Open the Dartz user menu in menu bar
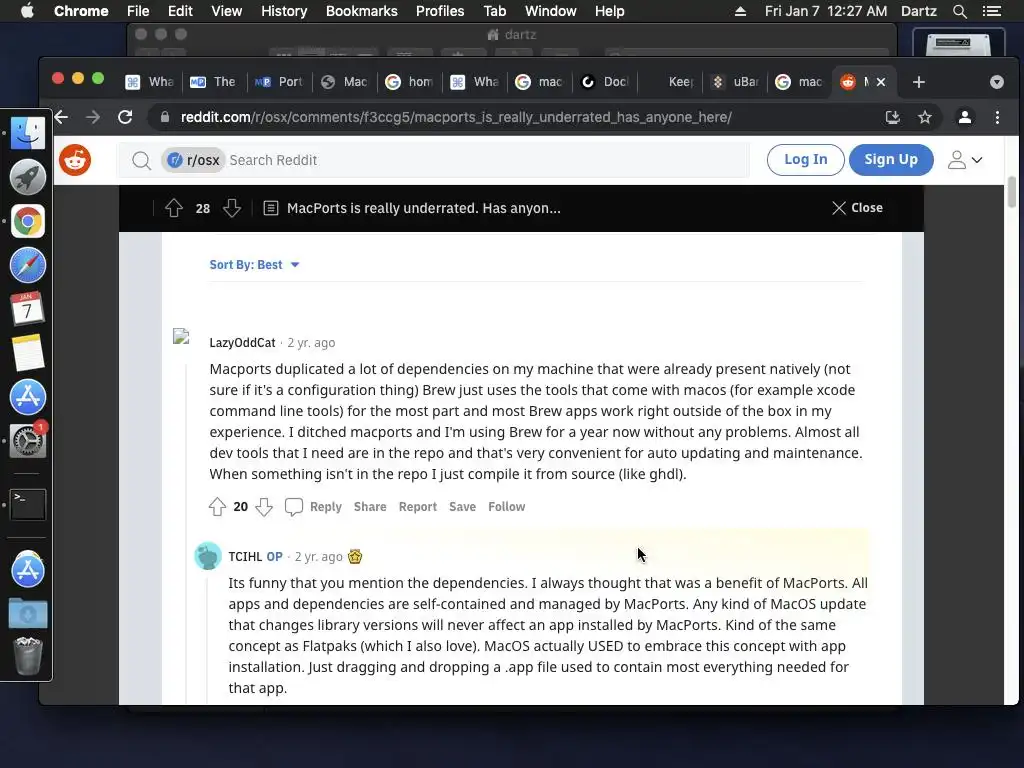 pos(918,11)
